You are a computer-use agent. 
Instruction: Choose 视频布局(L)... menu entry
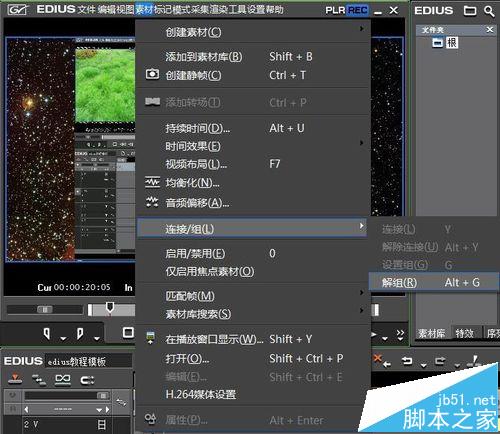click(x=253, y=164)
